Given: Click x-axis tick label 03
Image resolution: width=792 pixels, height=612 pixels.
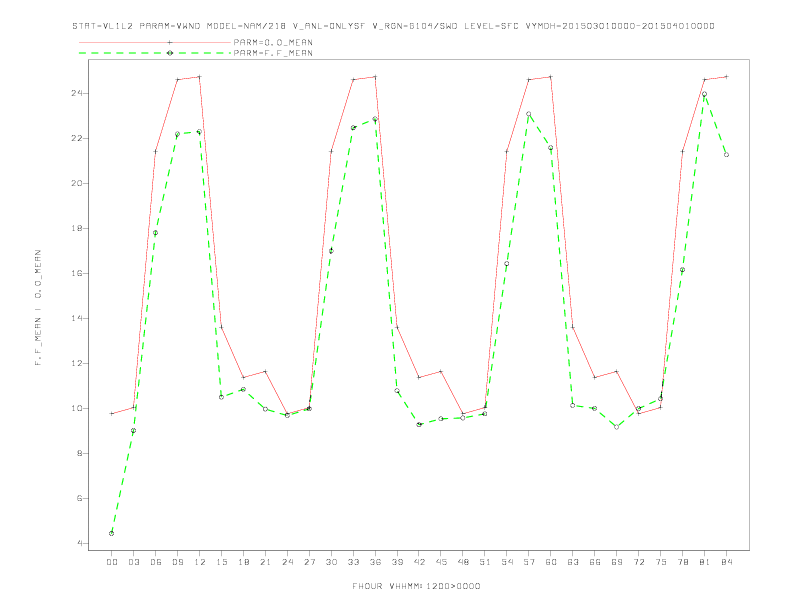Looking at the screenshot, I should click(133, 562).
